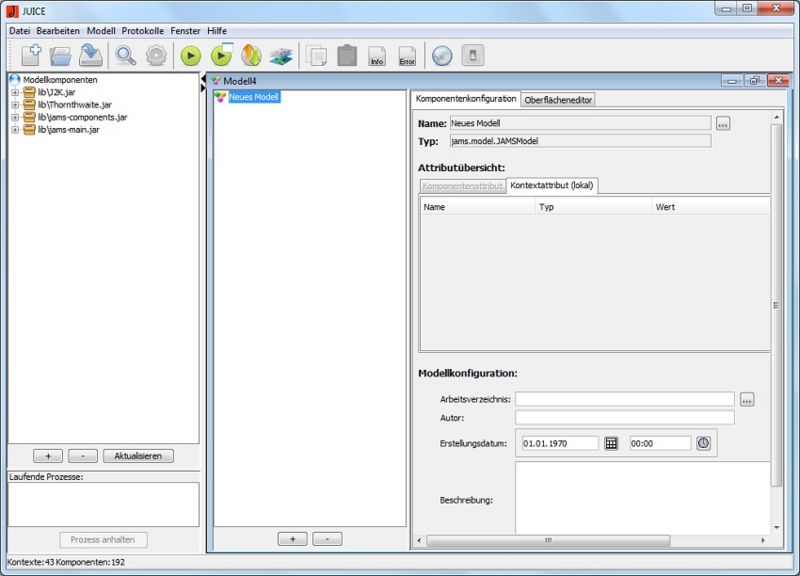Open the Protokolle menu
This screenshot has height=576, width=800.
143,31
